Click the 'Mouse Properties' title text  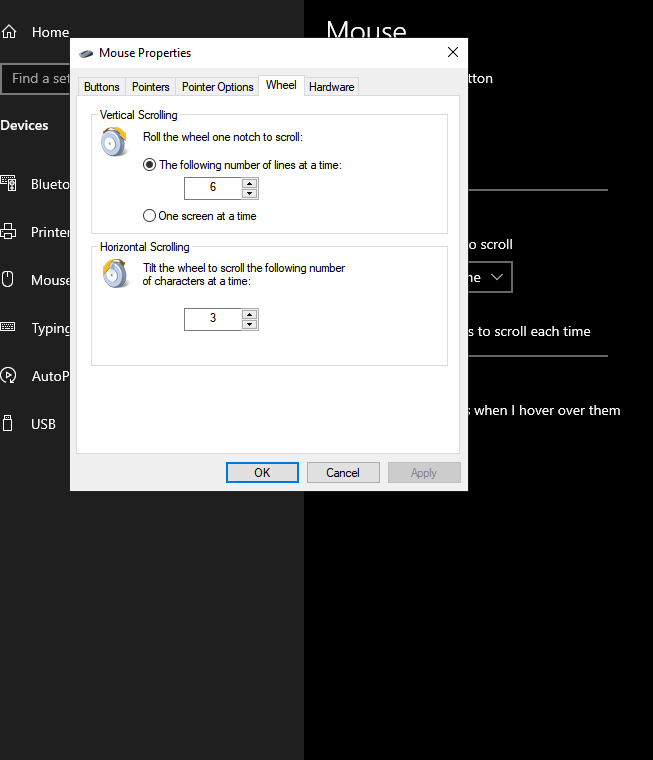(145, 53)
